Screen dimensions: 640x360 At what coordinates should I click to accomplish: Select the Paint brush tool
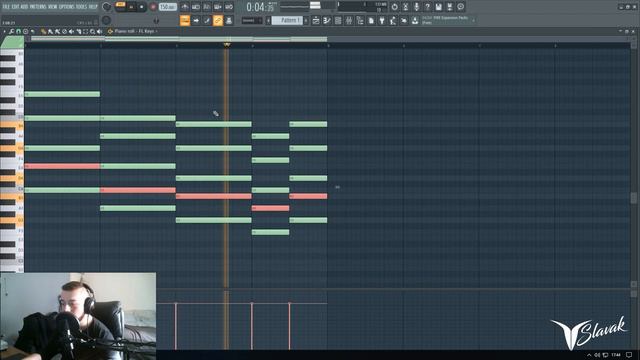pyautogui.click(x=50, y=31)
